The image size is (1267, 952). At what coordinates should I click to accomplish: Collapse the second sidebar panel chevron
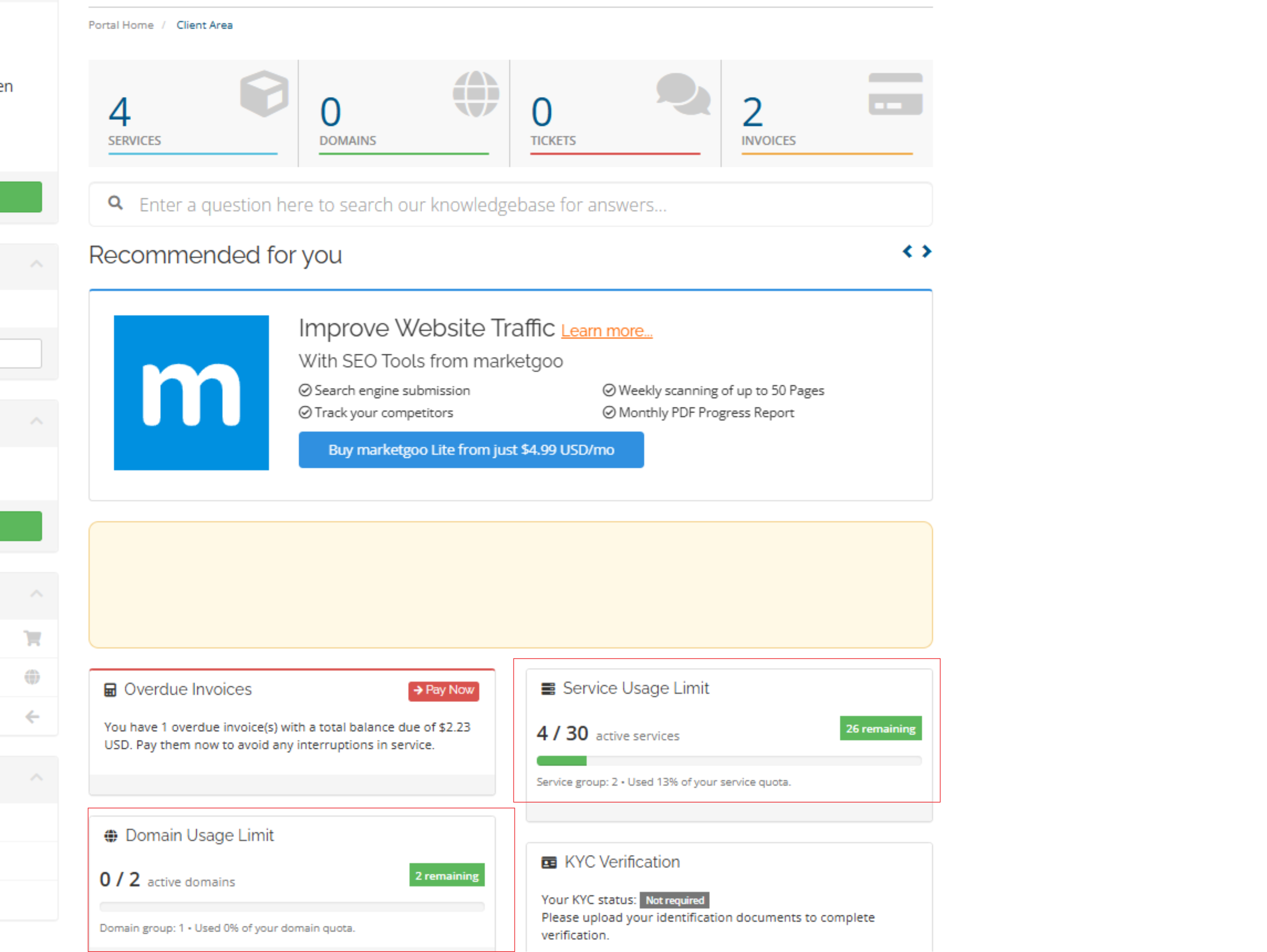click(37, 421)
